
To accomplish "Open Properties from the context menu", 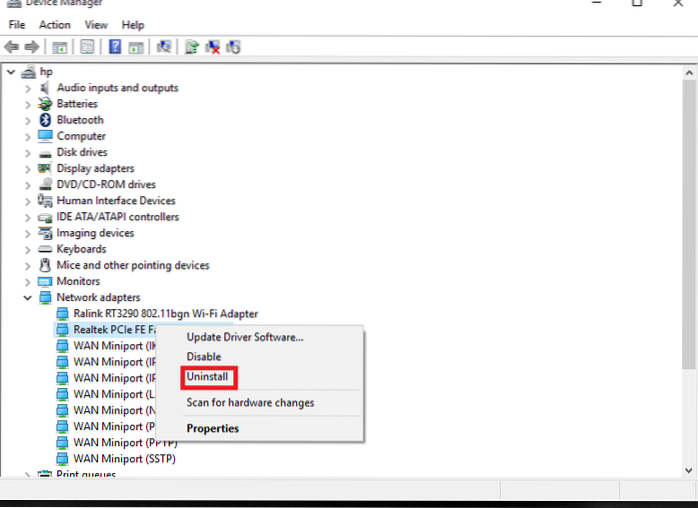I will [x=213, y=429].
